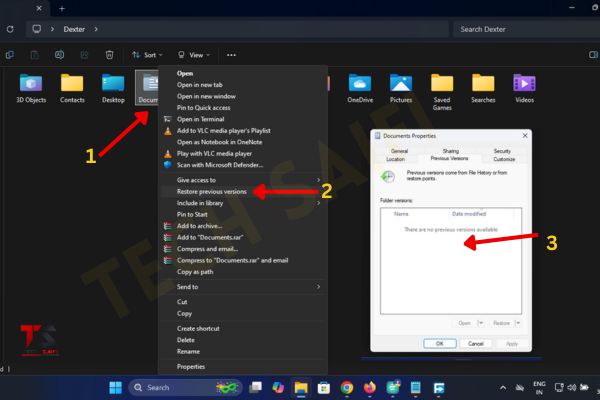
Task: Launch Firefox from taskbar
Action: [x=370, y=387]
